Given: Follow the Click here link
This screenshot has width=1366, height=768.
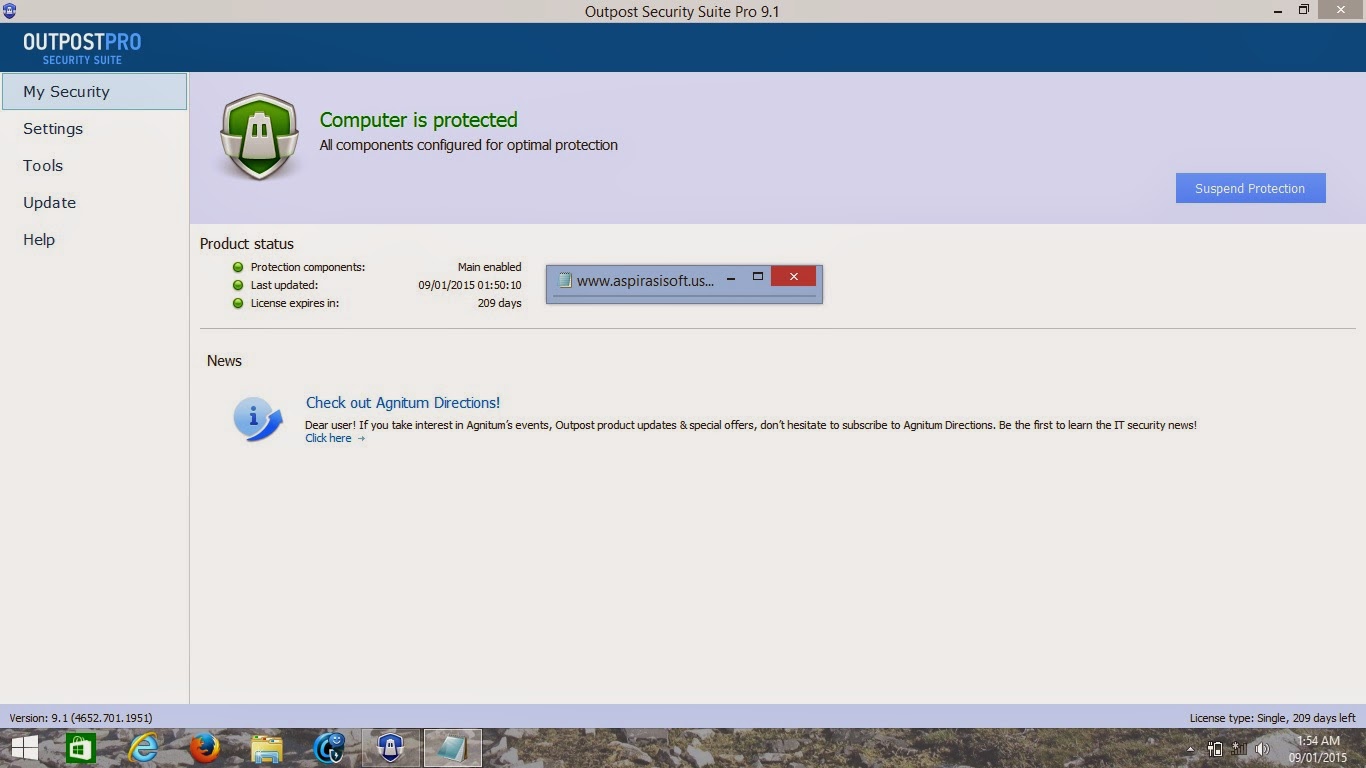Looking at the screenshot, I should pos(335,438).
